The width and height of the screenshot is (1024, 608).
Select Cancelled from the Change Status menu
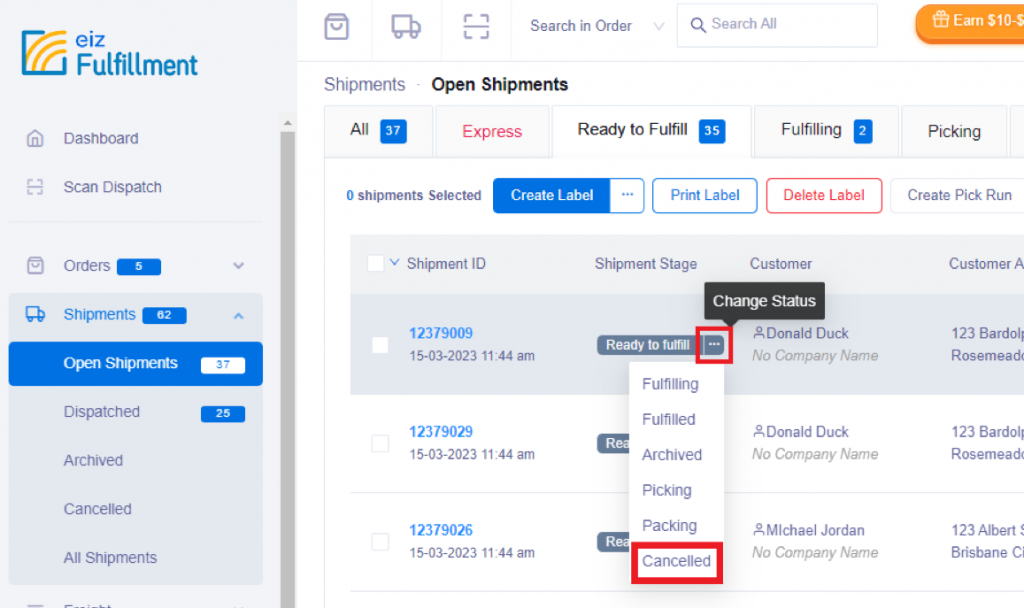click(x=676, y=561)
